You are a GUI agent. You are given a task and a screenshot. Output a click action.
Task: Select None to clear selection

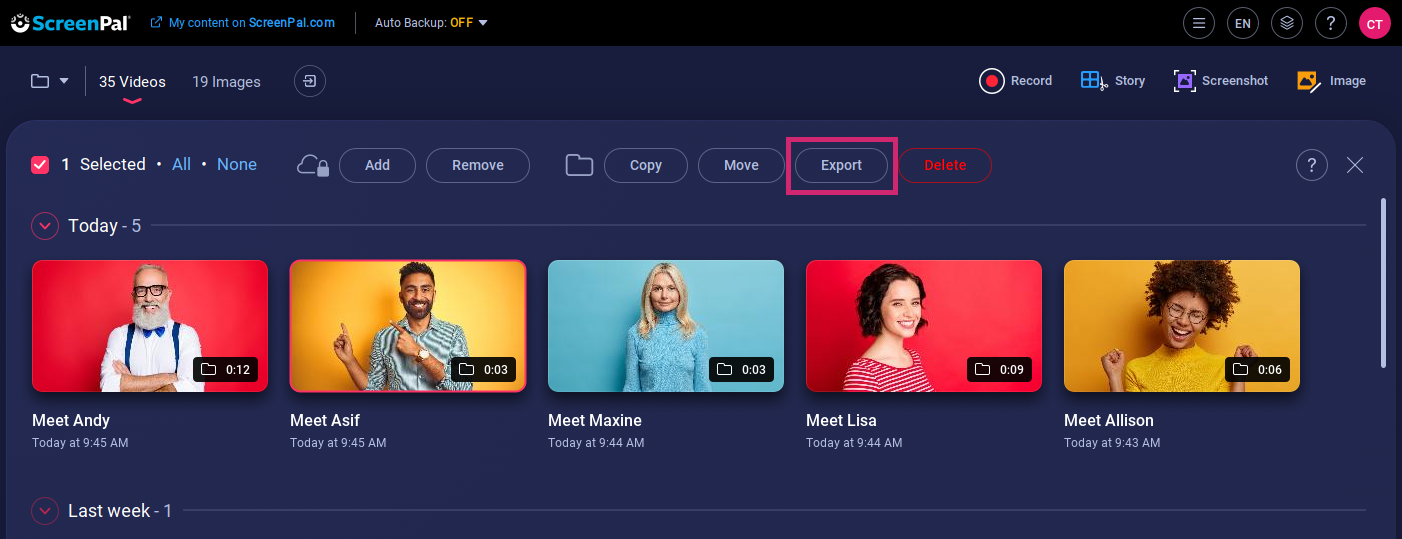click(237, 164)
